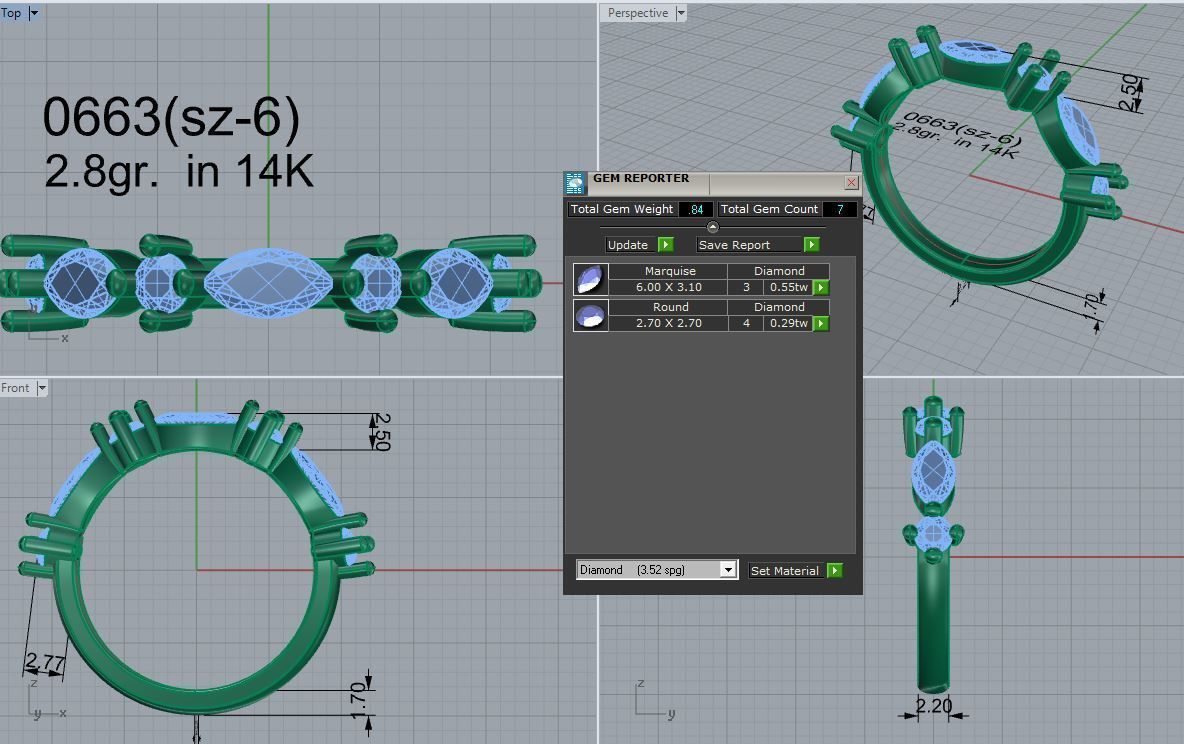Click the Marquise quantity cell 3
The image size is (1184, 744).
tap(746, 287)
